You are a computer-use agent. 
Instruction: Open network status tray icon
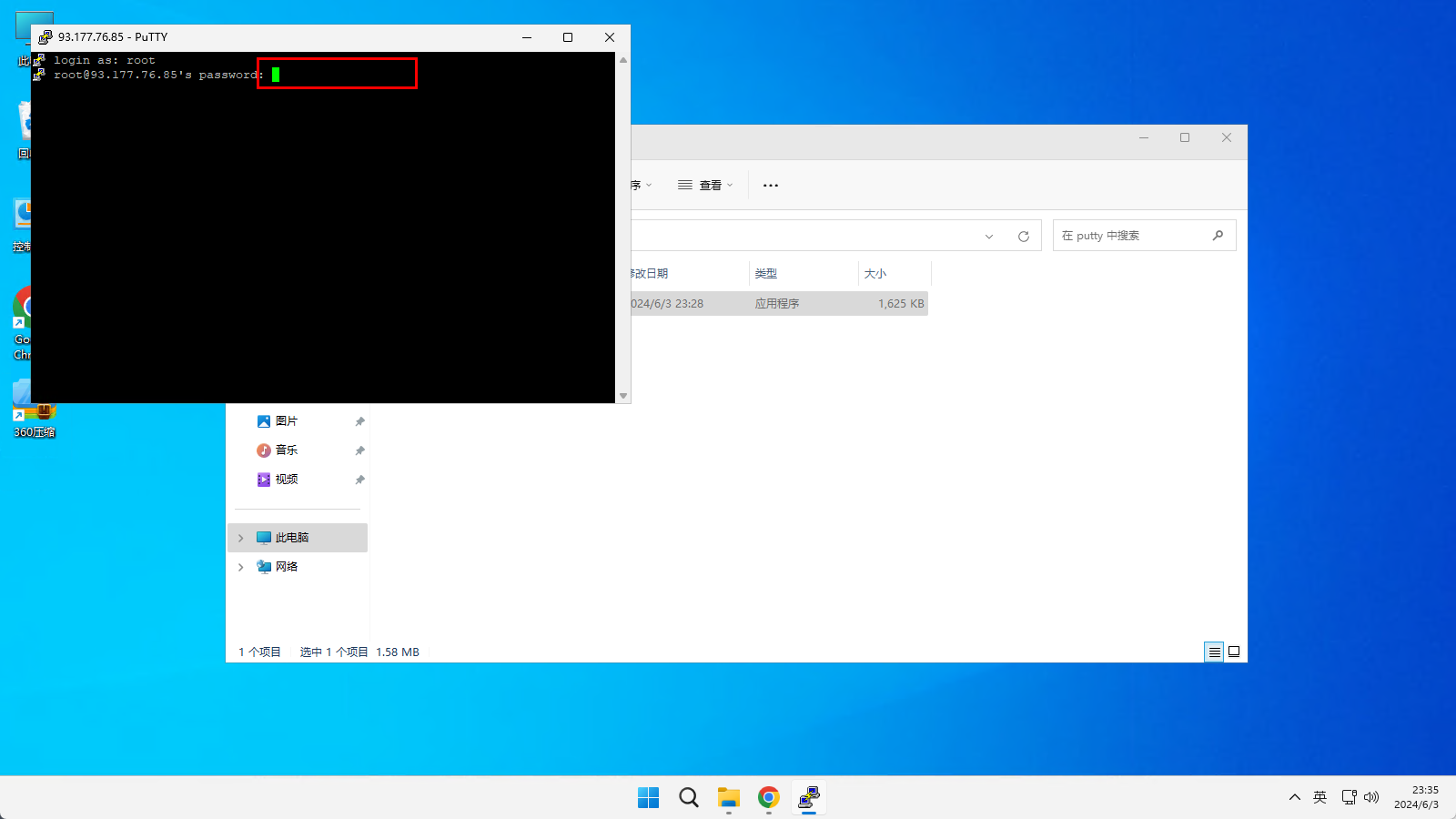(x=1349, y=797)
